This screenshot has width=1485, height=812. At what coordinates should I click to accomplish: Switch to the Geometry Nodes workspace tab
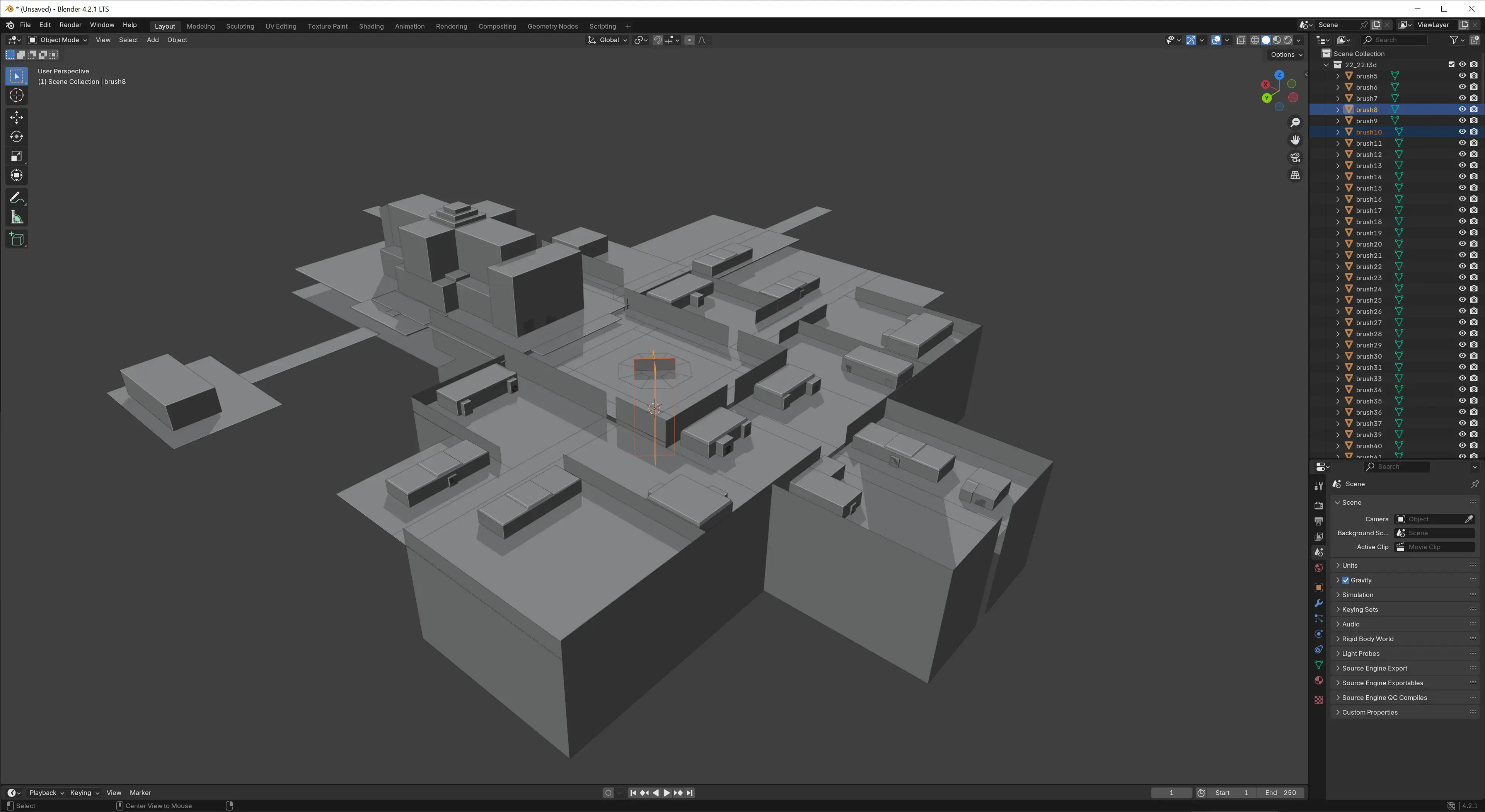point(552,27)
